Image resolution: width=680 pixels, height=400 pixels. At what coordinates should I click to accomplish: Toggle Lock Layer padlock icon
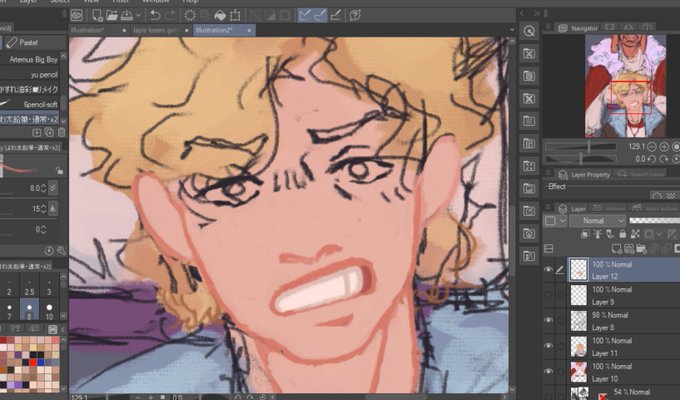pyautogui.click(x=622, y=234)
